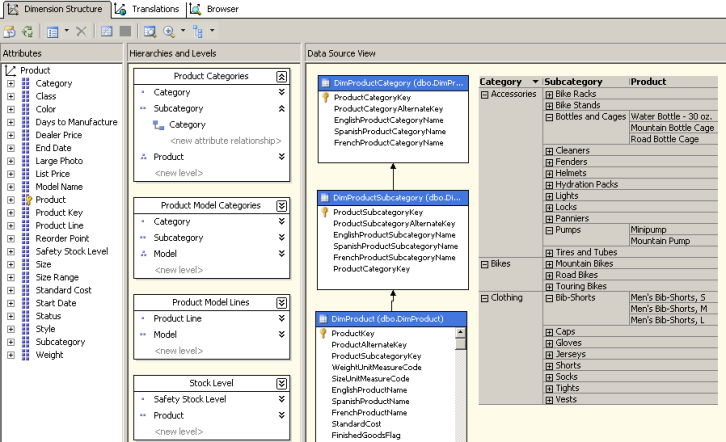Click the Size Range attribute grid icon
Viewport: 726px width, 442px height.
click(x=25, y=277)
